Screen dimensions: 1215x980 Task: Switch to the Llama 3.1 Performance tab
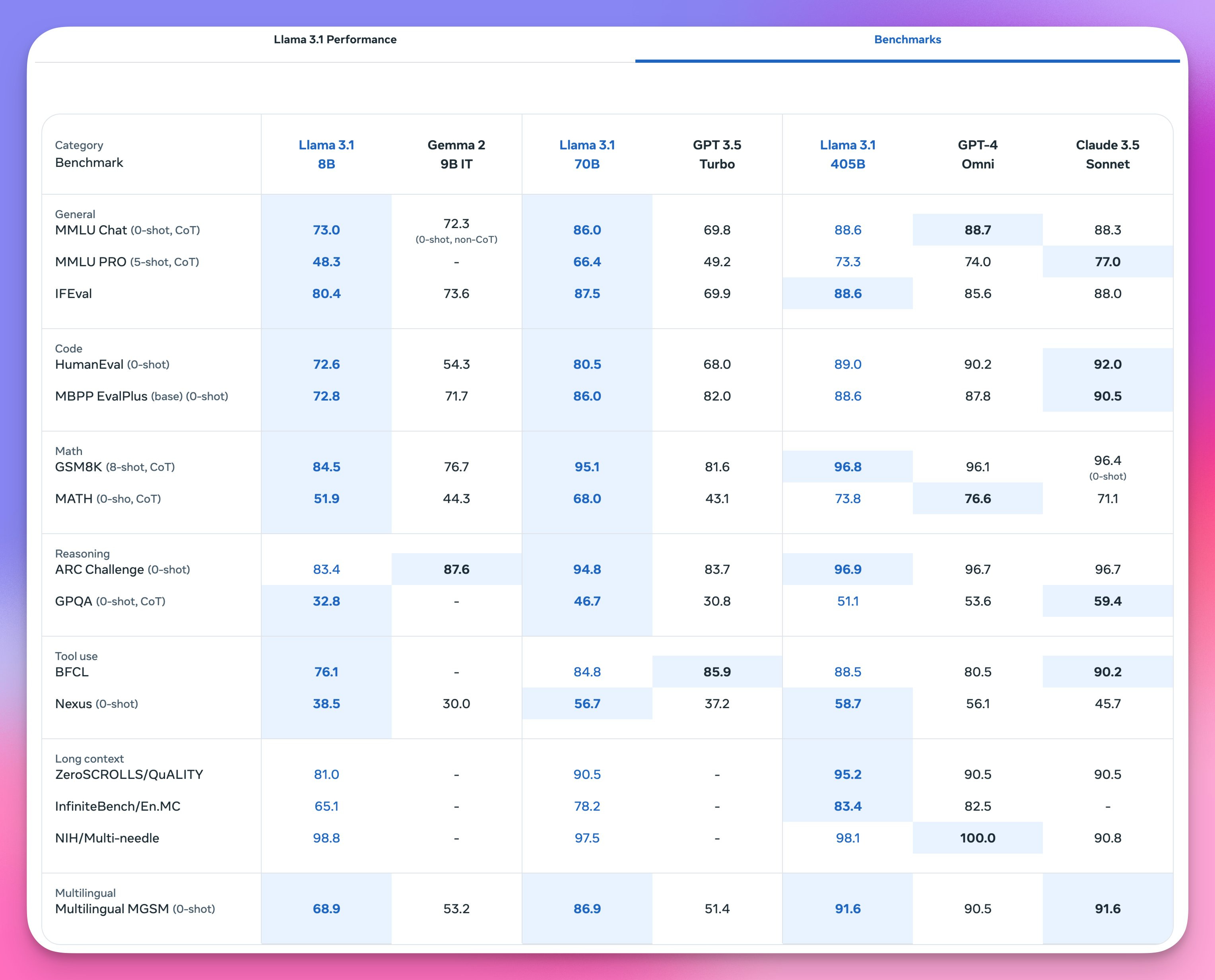pos(335,39)
